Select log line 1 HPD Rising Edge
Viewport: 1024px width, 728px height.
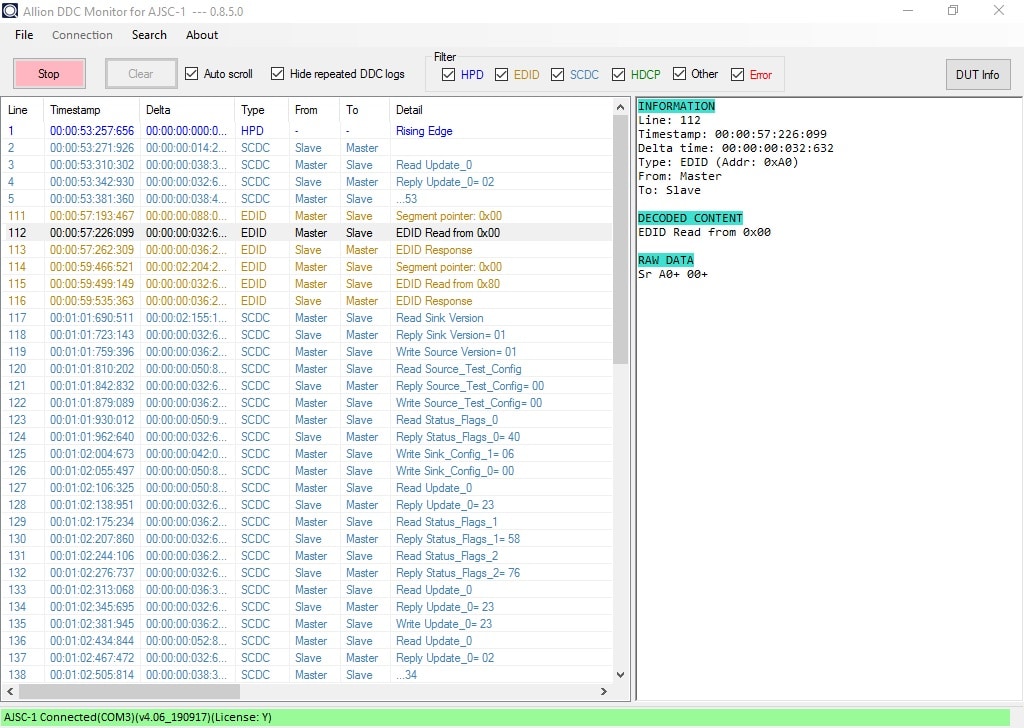pyautogui.click(x=300, y=131)
